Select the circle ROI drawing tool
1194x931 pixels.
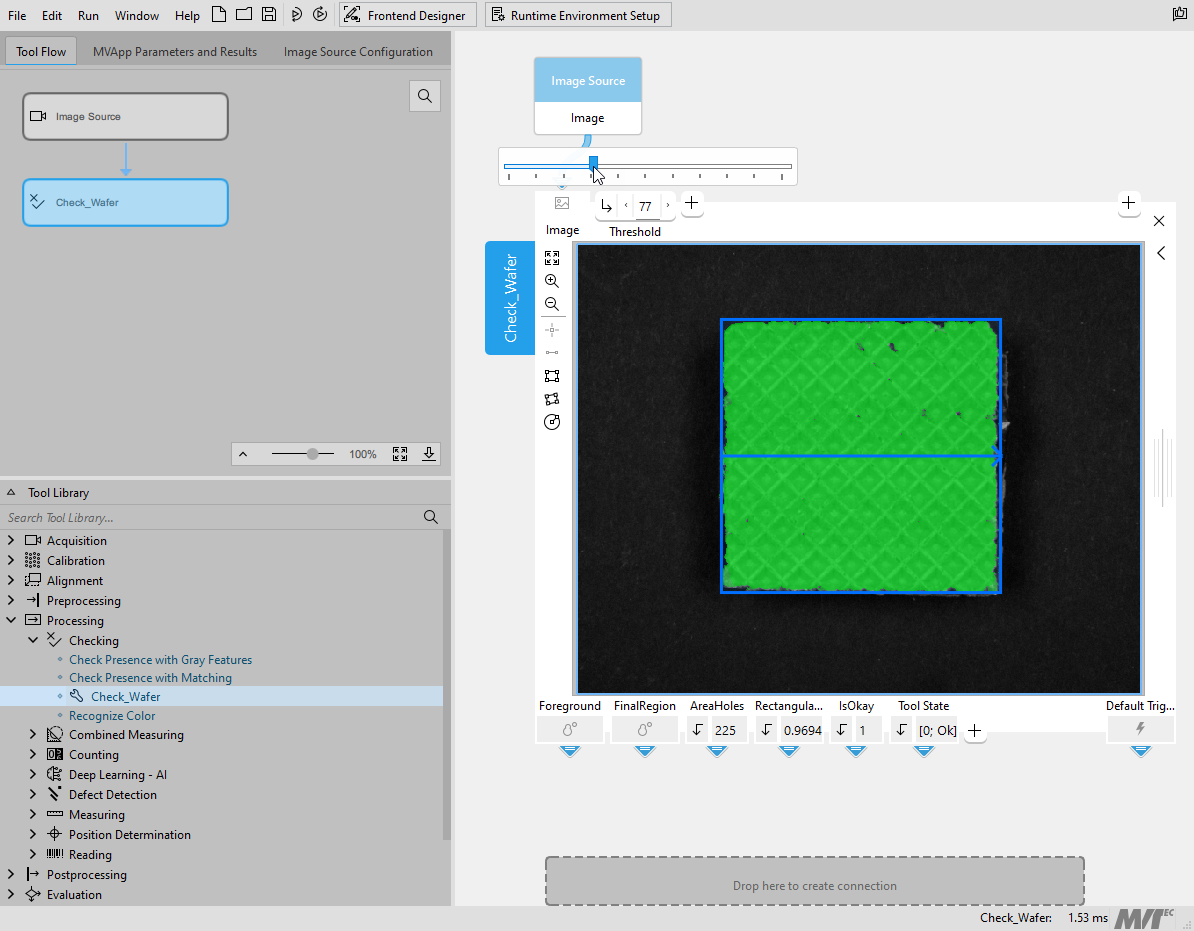click(x=552, y=422)
